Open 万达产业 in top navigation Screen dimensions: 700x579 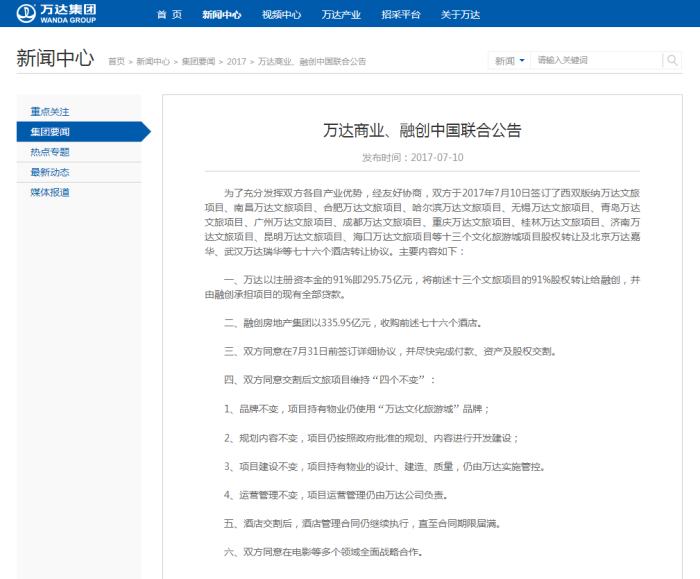pos(341,15)
